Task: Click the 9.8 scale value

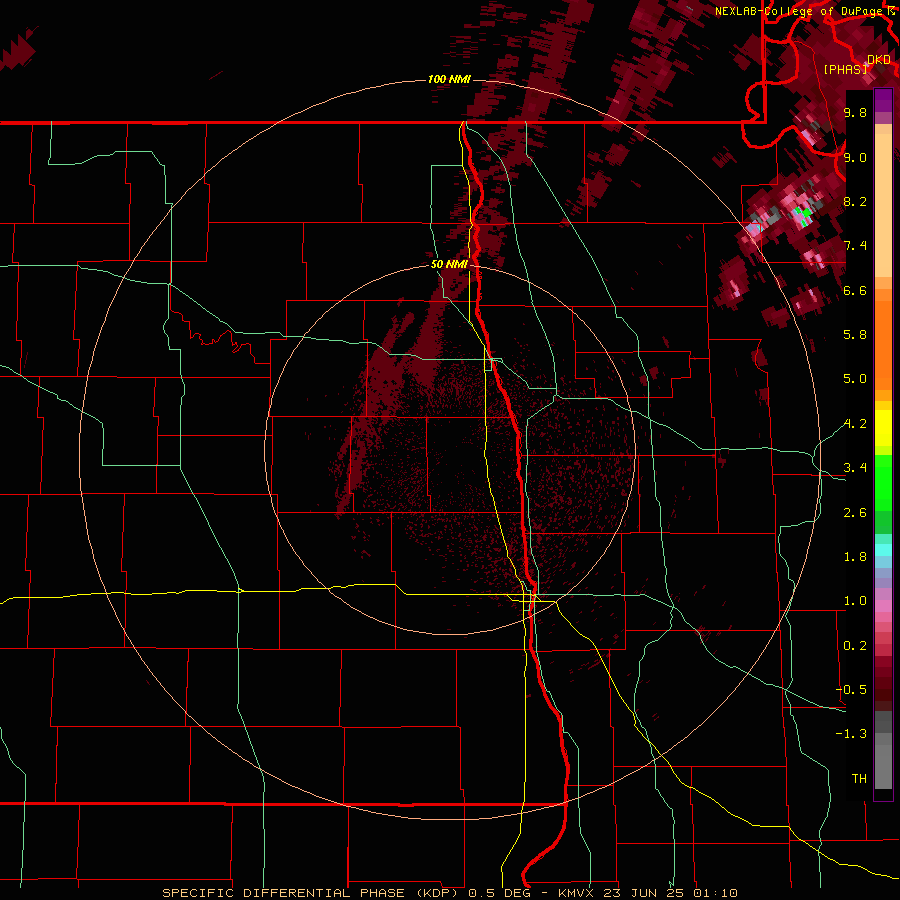Action: [x=855, y=112]
